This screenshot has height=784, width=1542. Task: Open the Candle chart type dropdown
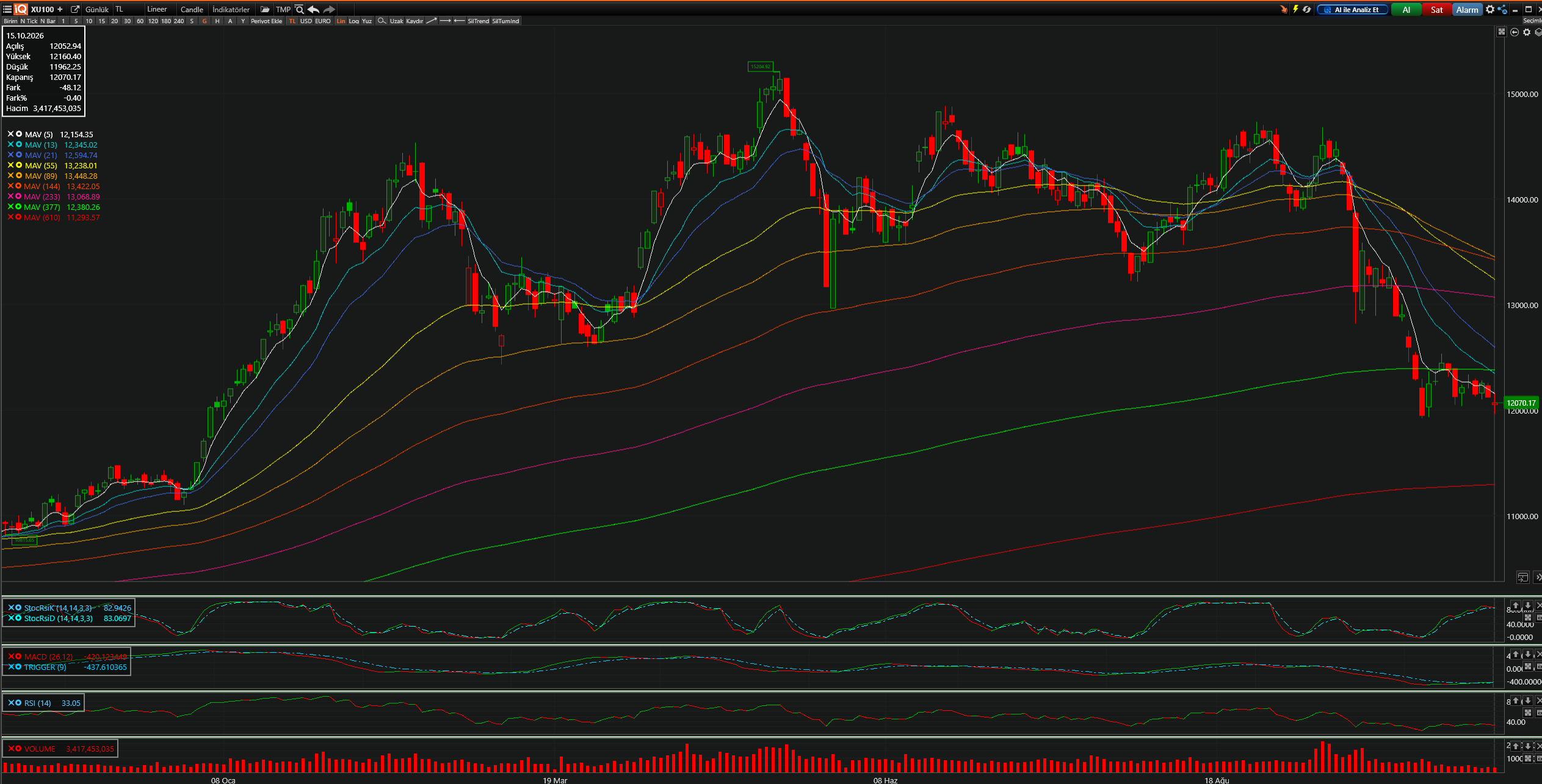(192, 9)
